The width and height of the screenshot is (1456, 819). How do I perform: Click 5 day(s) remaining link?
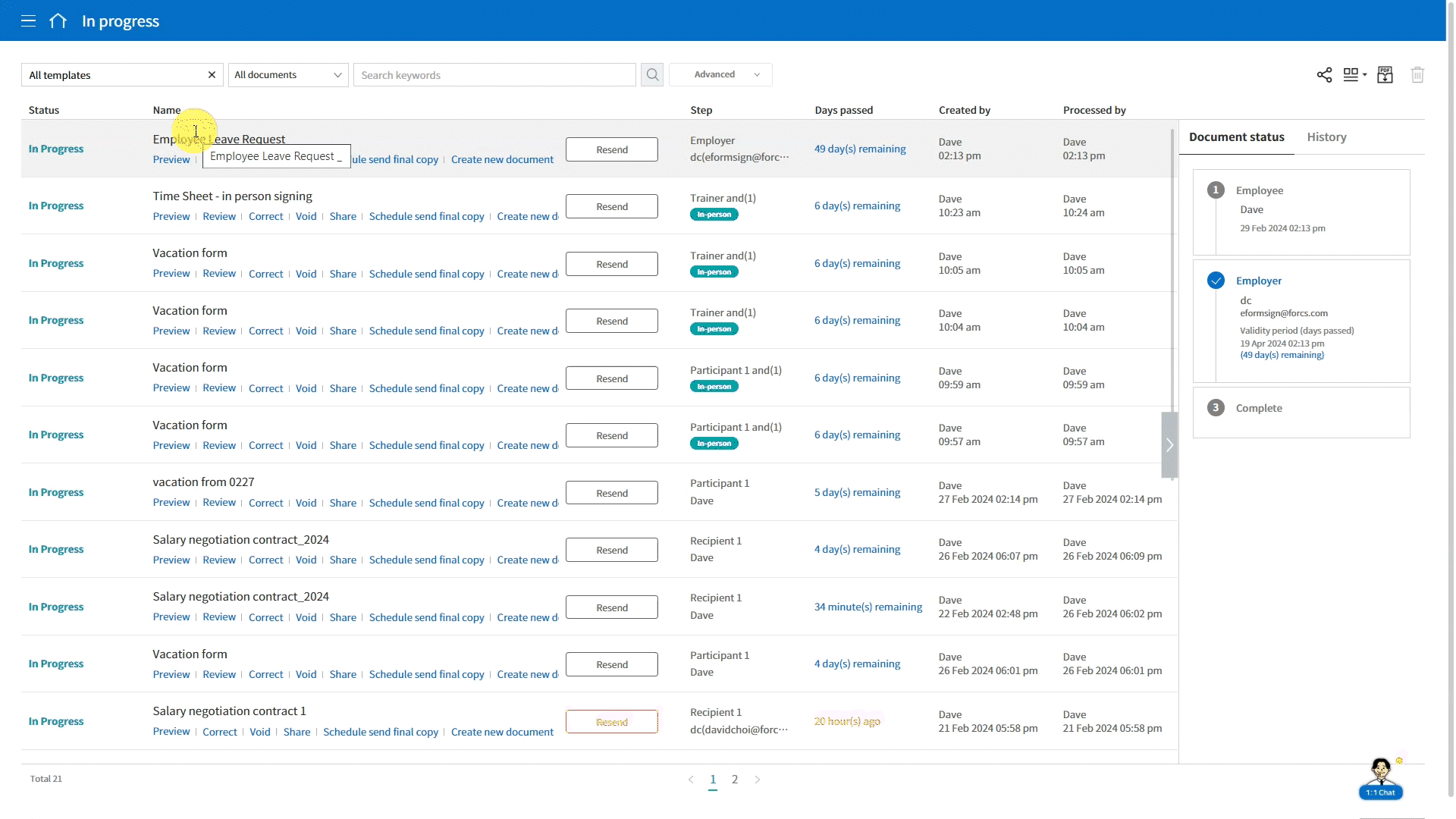click(x=857, y=493)
